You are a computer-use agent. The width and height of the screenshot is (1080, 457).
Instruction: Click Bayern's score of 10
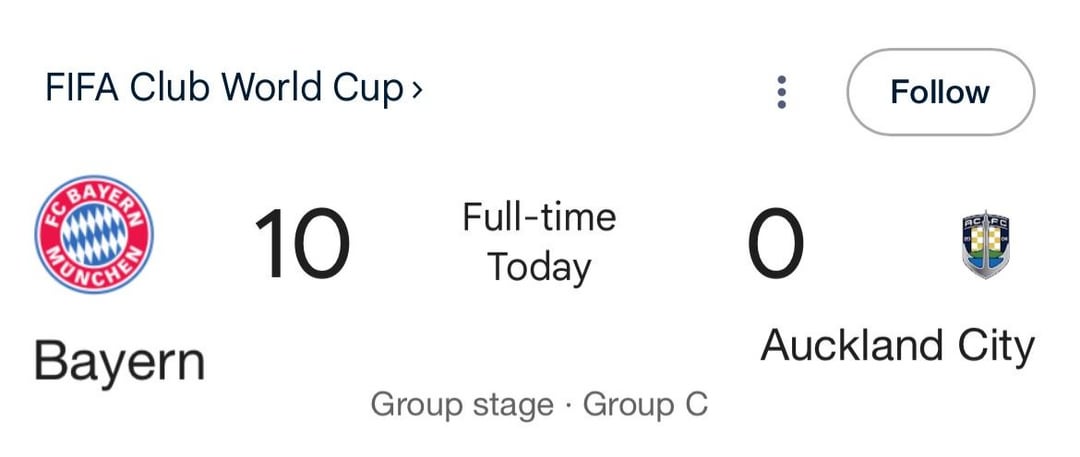click(301, 243)
